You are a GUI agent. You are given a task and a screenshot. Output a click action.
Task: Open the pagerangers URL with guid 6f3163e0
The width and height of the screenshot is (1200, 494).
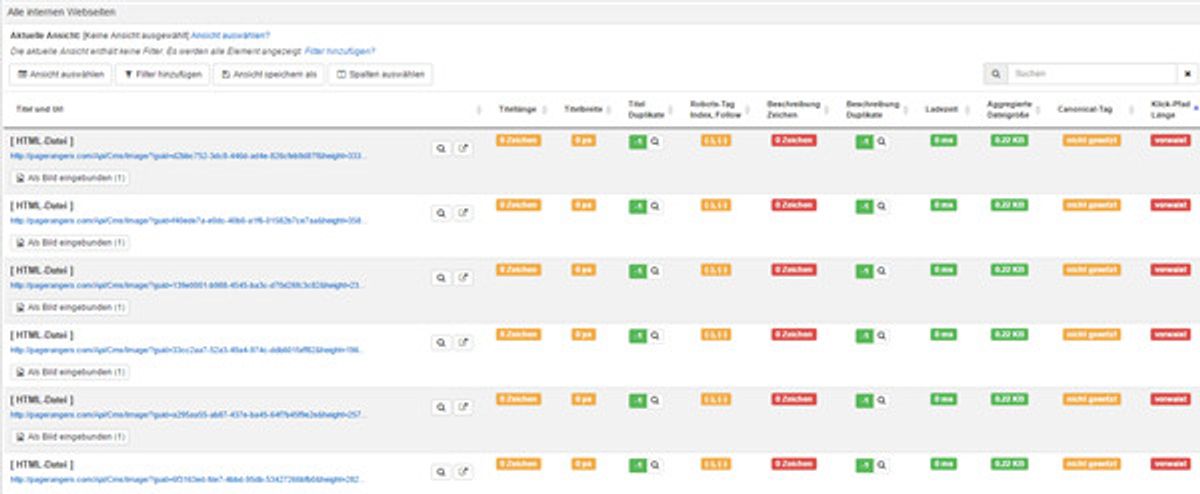click(188, 480)
